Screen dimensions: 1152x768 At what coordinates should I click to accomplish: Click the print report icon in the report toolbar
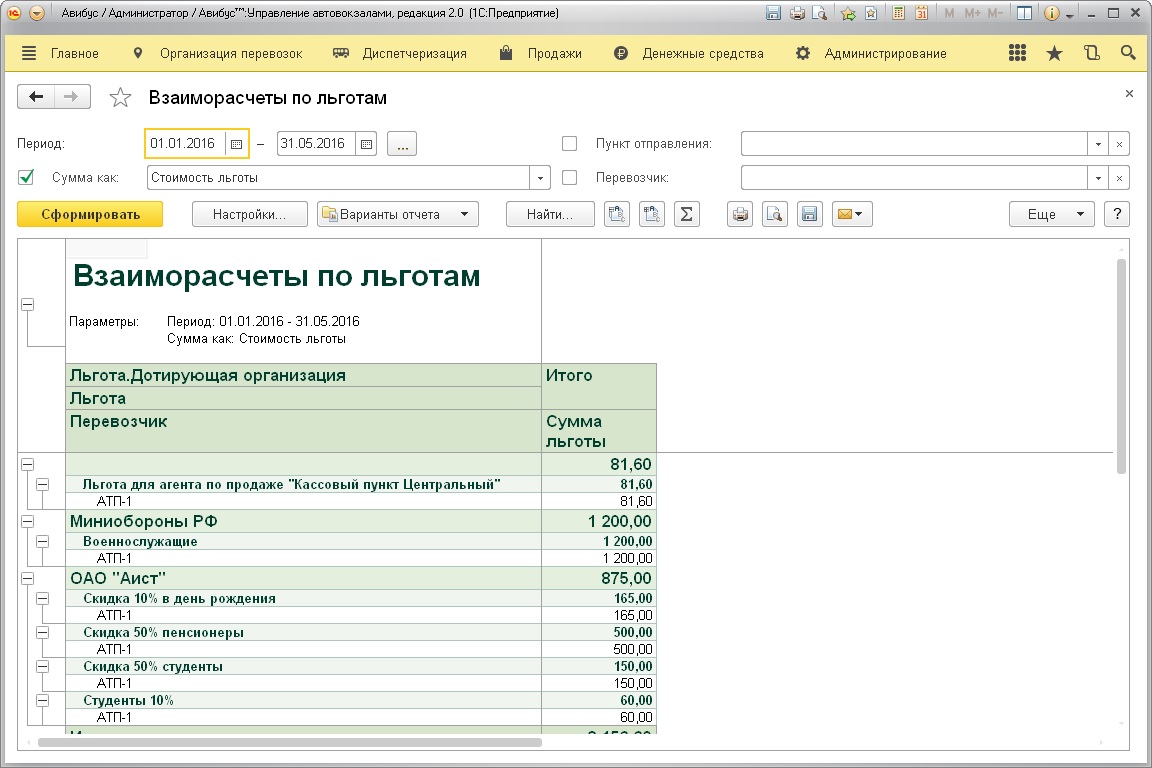[x=740, y=214]
